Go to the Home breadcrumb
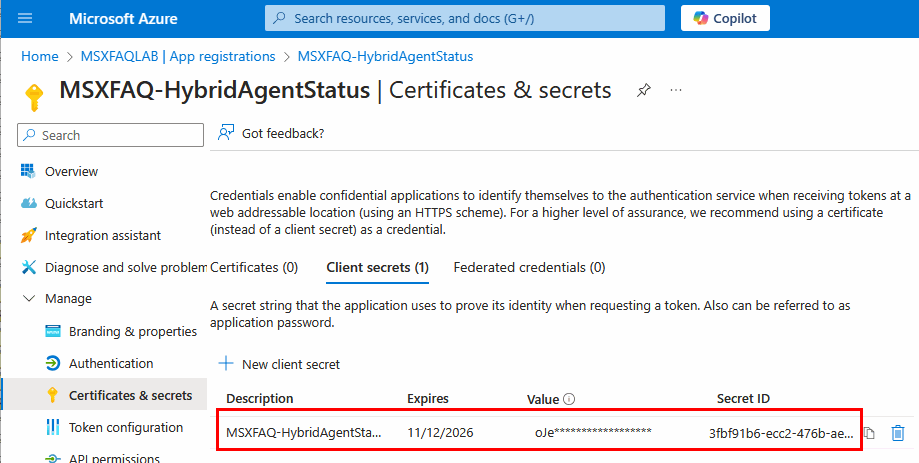This screenshot has width=919, height=463. (40, 56)
